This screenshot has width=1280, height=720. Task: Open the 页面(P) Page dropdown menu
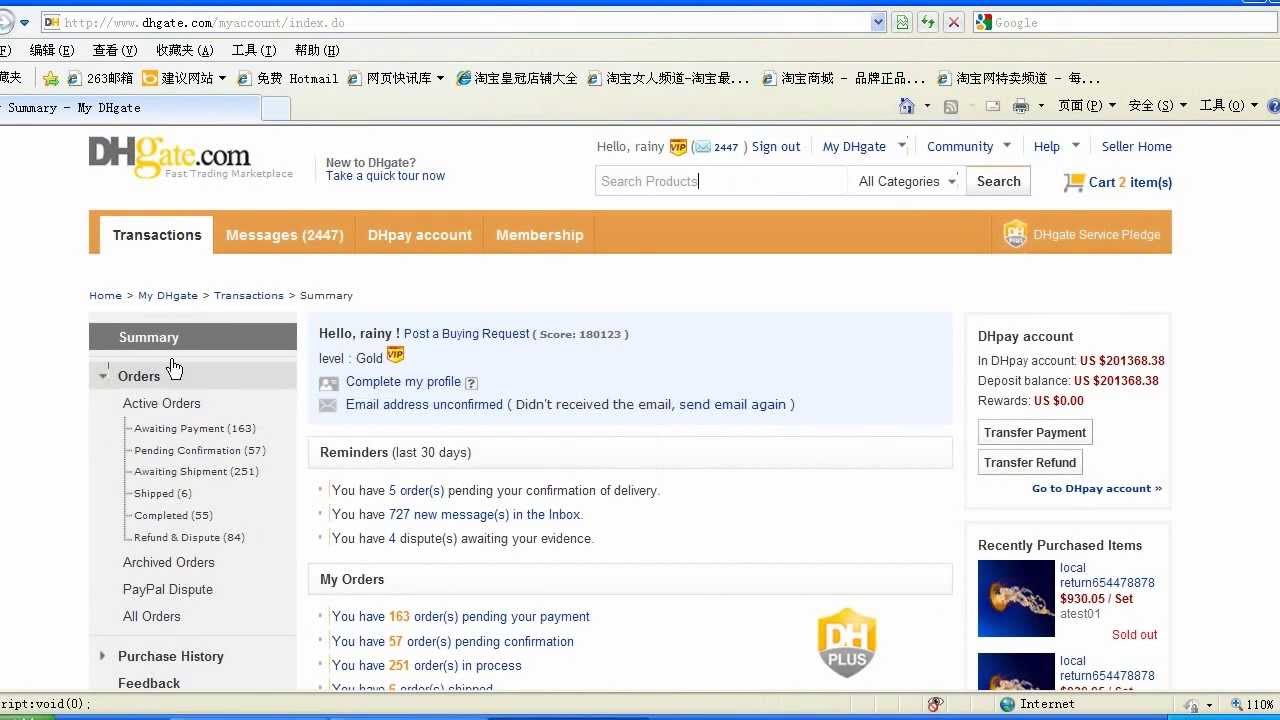[x=1086, y=106]
